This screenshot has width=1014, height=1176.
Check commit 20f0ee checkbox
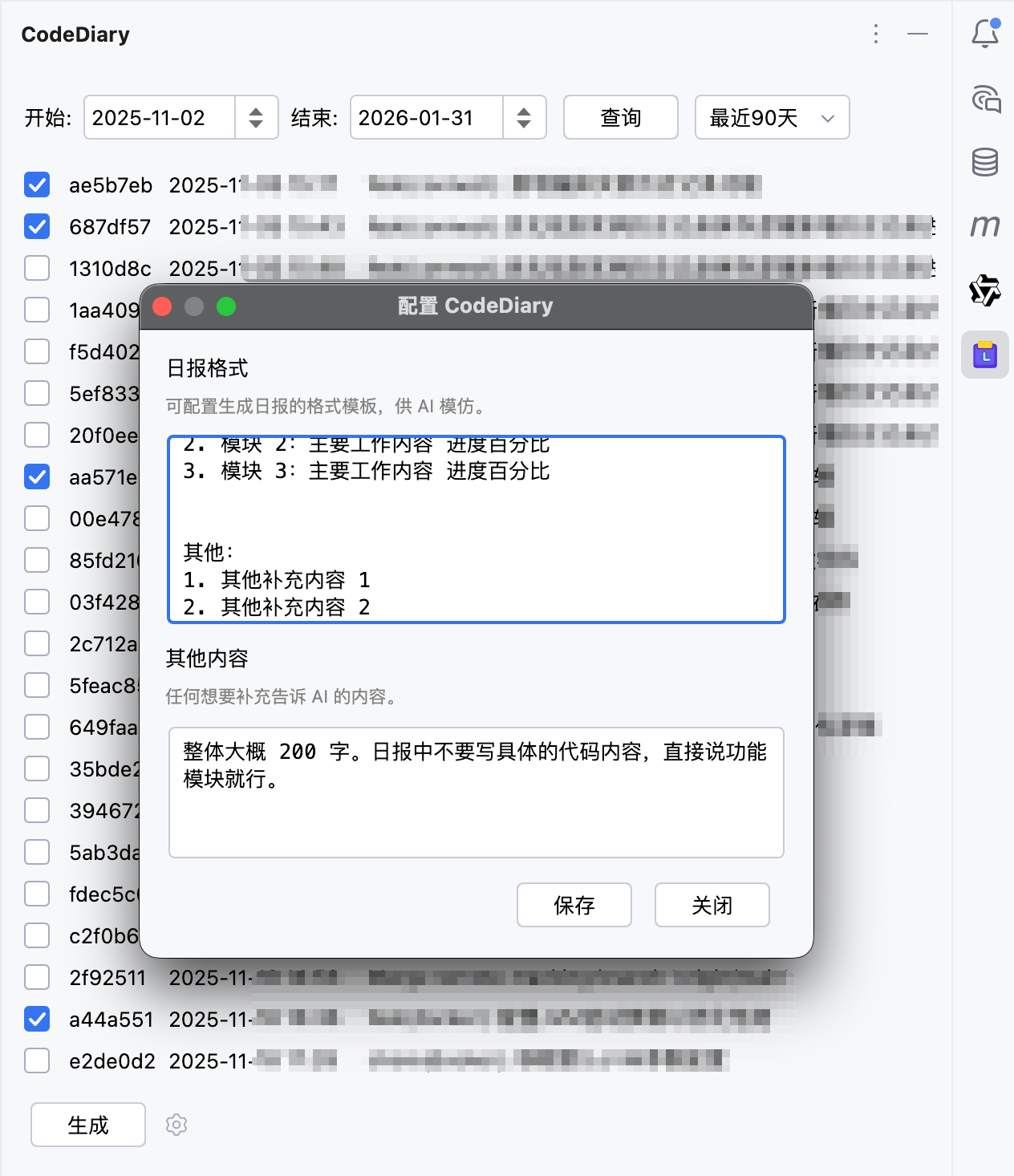tap(37, 435)
